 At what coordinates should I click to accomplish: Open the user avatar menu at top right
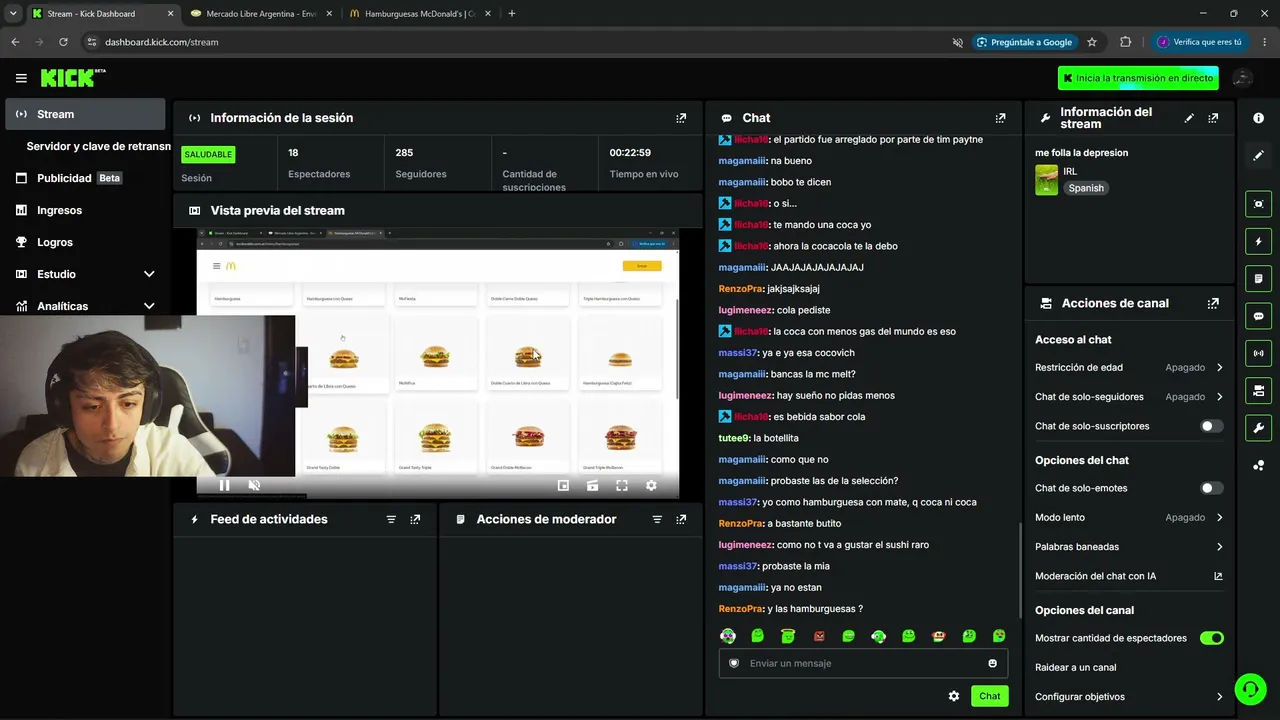click(1243, 78)
